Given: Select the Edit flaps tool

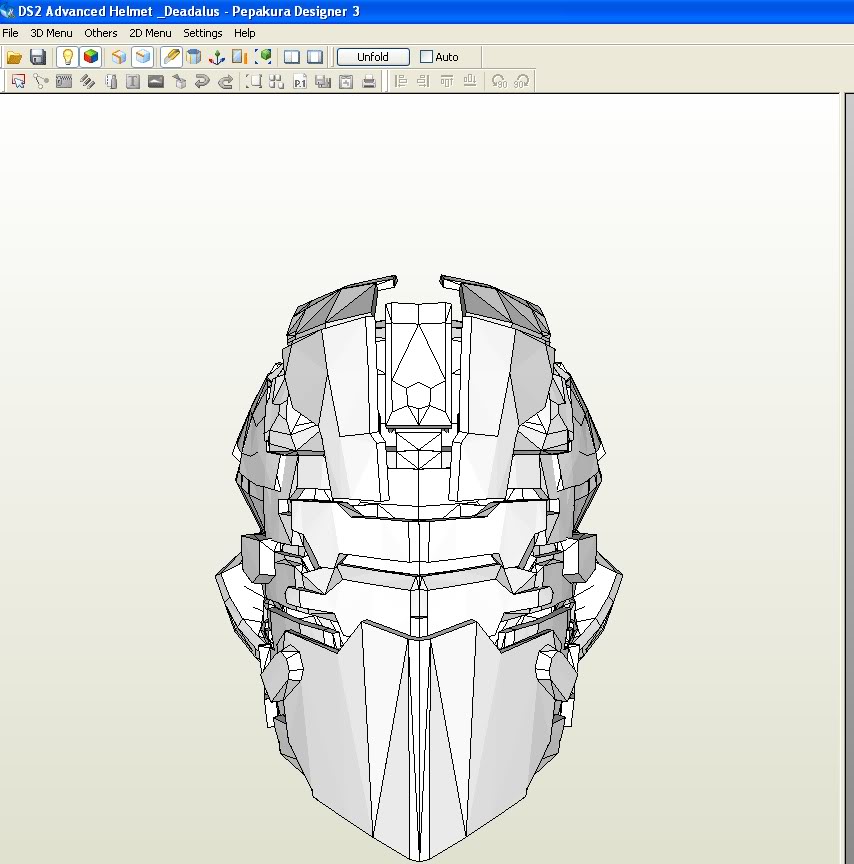Looking at the screenshot, I should pos(87,82).
